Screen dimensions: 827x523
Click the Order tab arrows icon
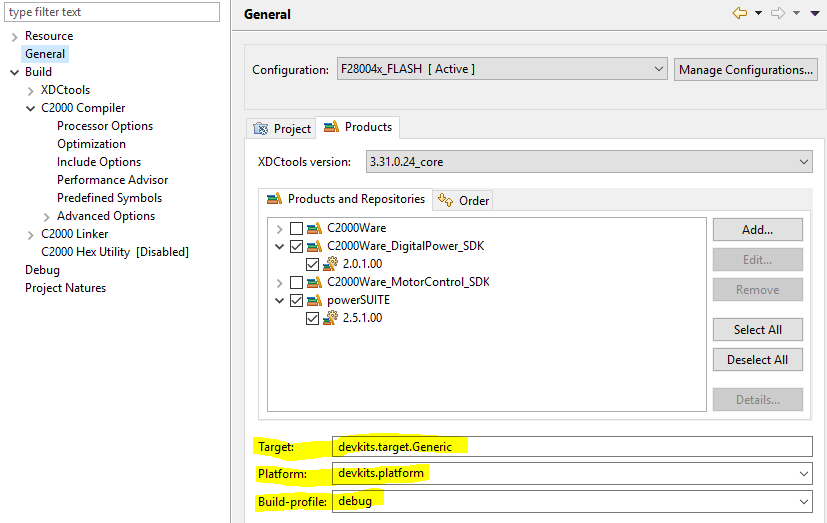coord(446,200)
